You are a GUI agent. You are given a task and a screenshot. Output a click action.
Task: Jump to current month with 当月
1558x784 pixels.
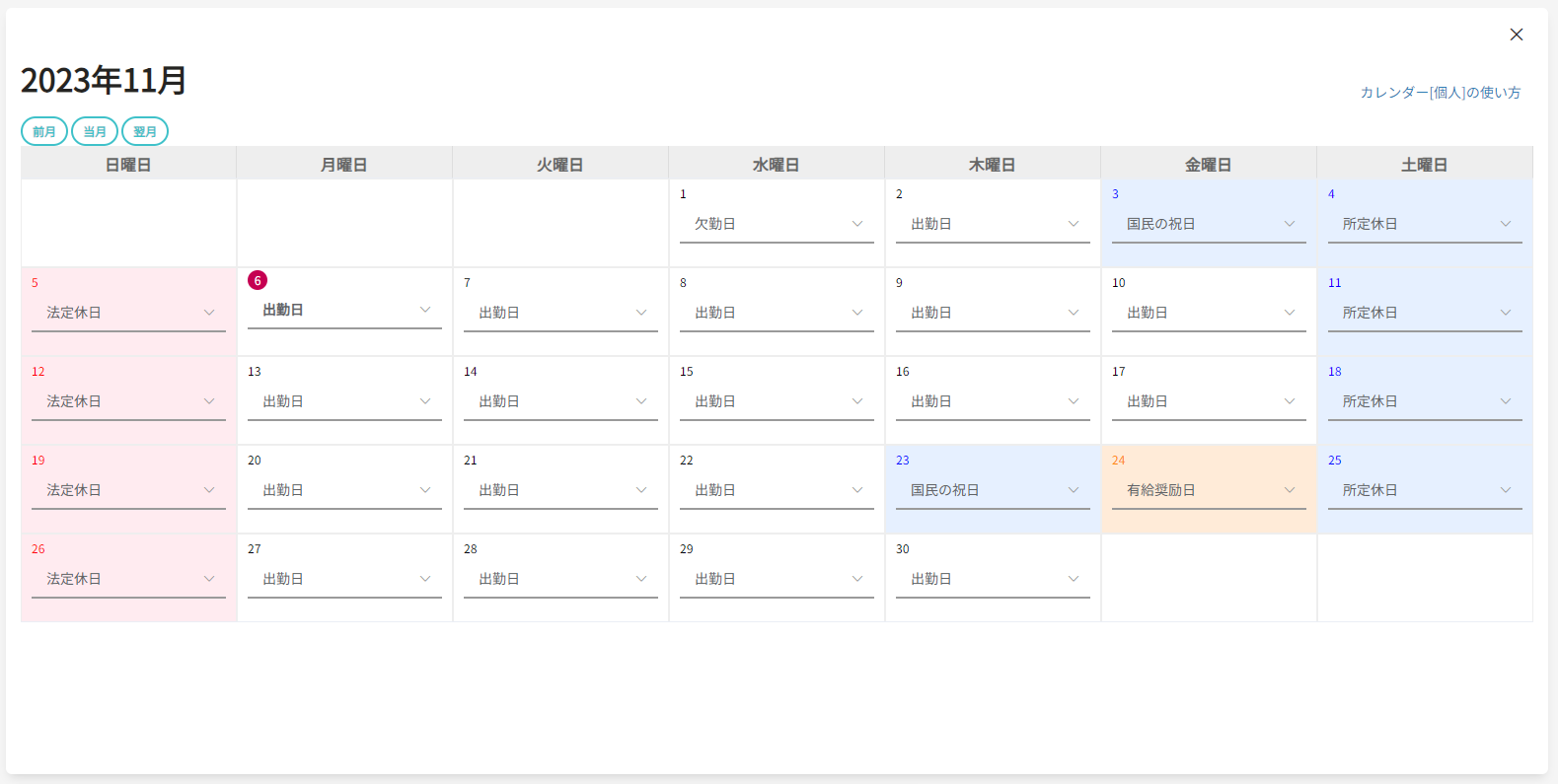[x=95, y=131]
